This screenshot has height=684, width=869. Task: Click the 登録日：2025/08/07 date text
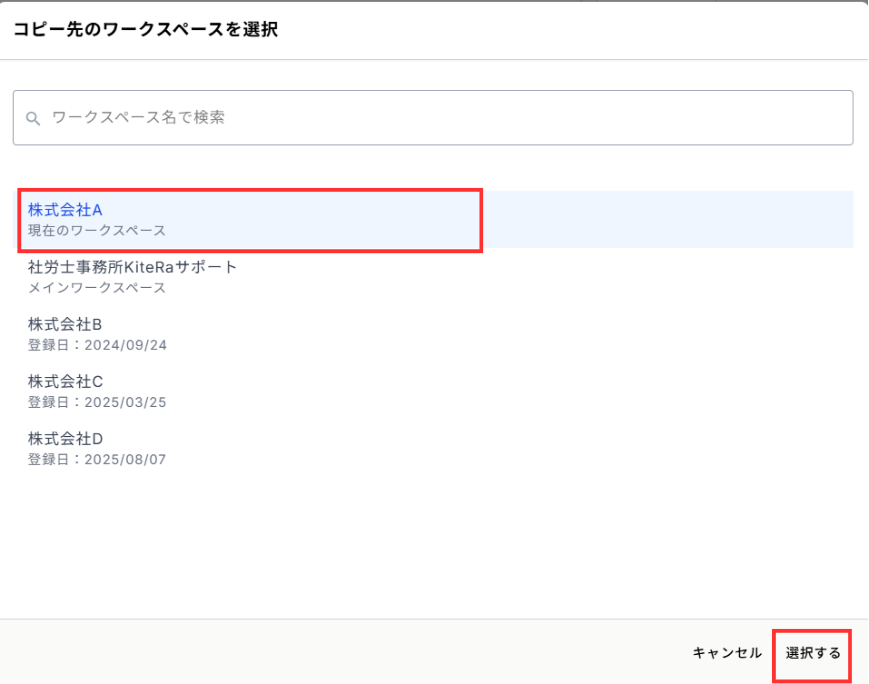97,459
